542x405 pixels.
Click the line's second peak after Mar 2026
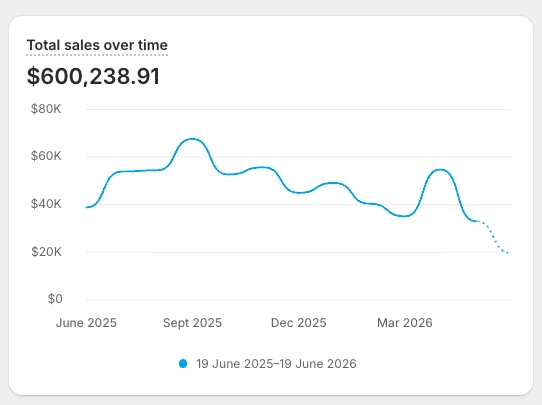440,170
